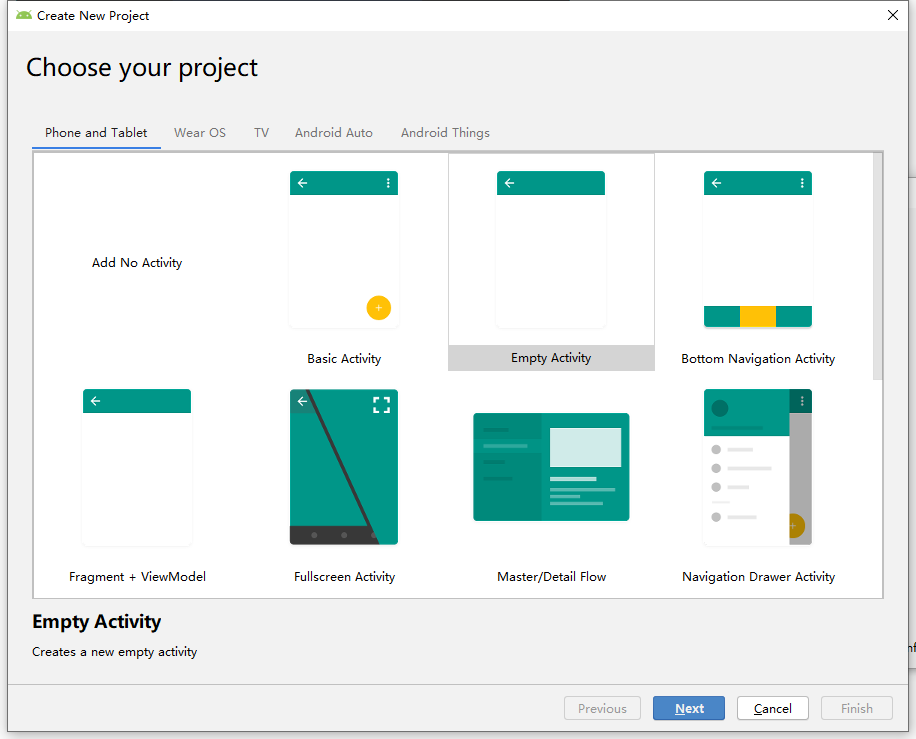Click the Basic Activity label
Screen dimensions: 916x739
tap(344, 359)
